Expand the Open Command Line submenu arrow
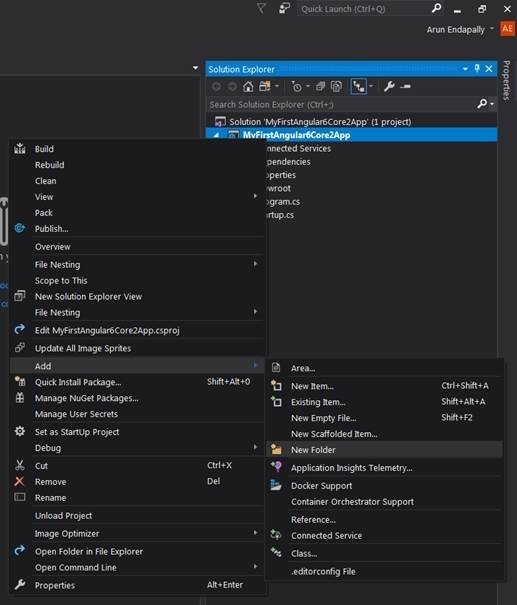The width and height of the screenshot is (517, 605). tap(255, 567)
